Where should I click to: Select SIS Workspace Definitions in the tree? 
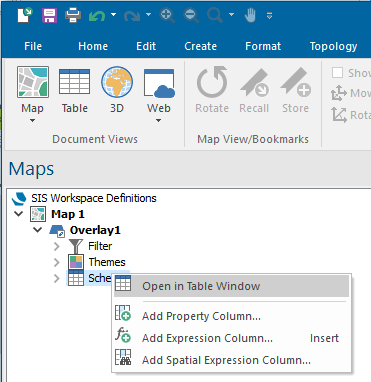click(x=94, y=198)
